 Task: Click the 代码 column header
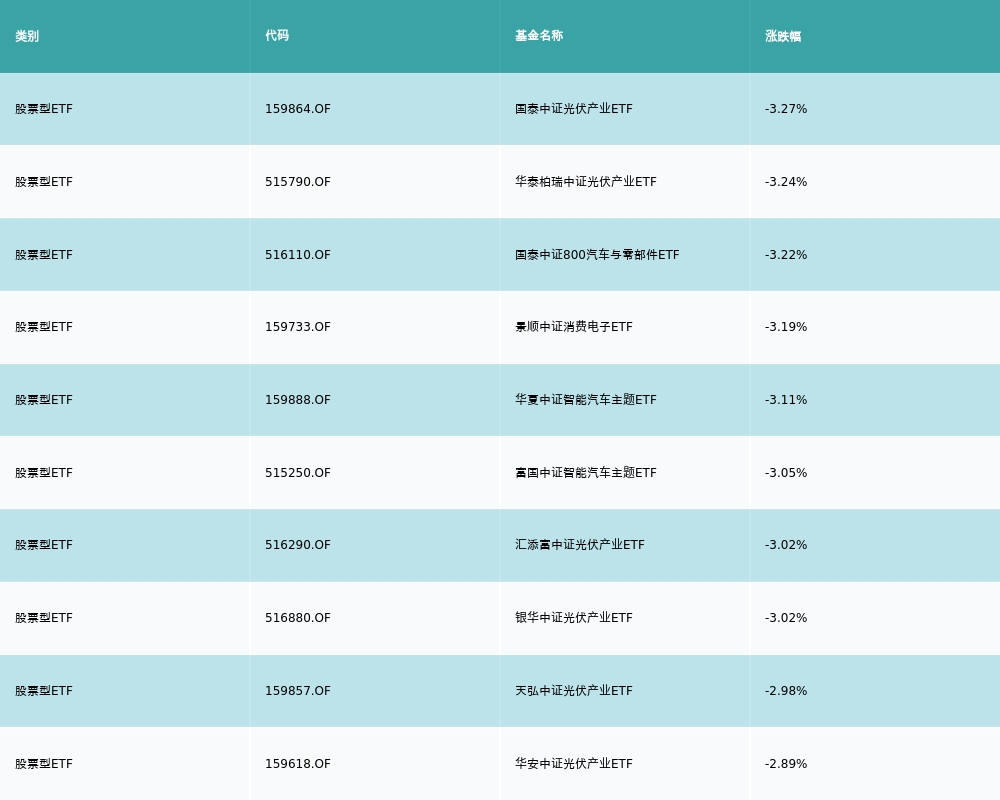(277, 36)
